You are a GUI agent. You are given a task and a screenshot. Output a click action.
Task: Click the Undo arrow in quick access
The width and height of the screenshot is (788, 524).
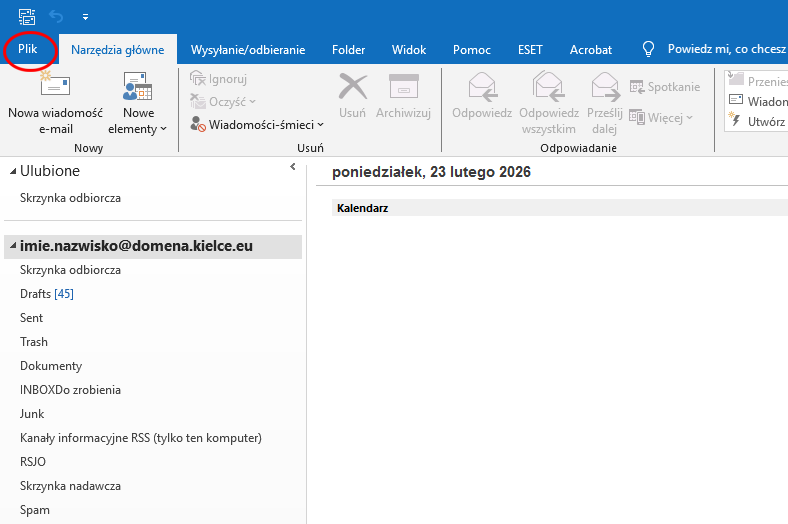[x=56, y=17]
